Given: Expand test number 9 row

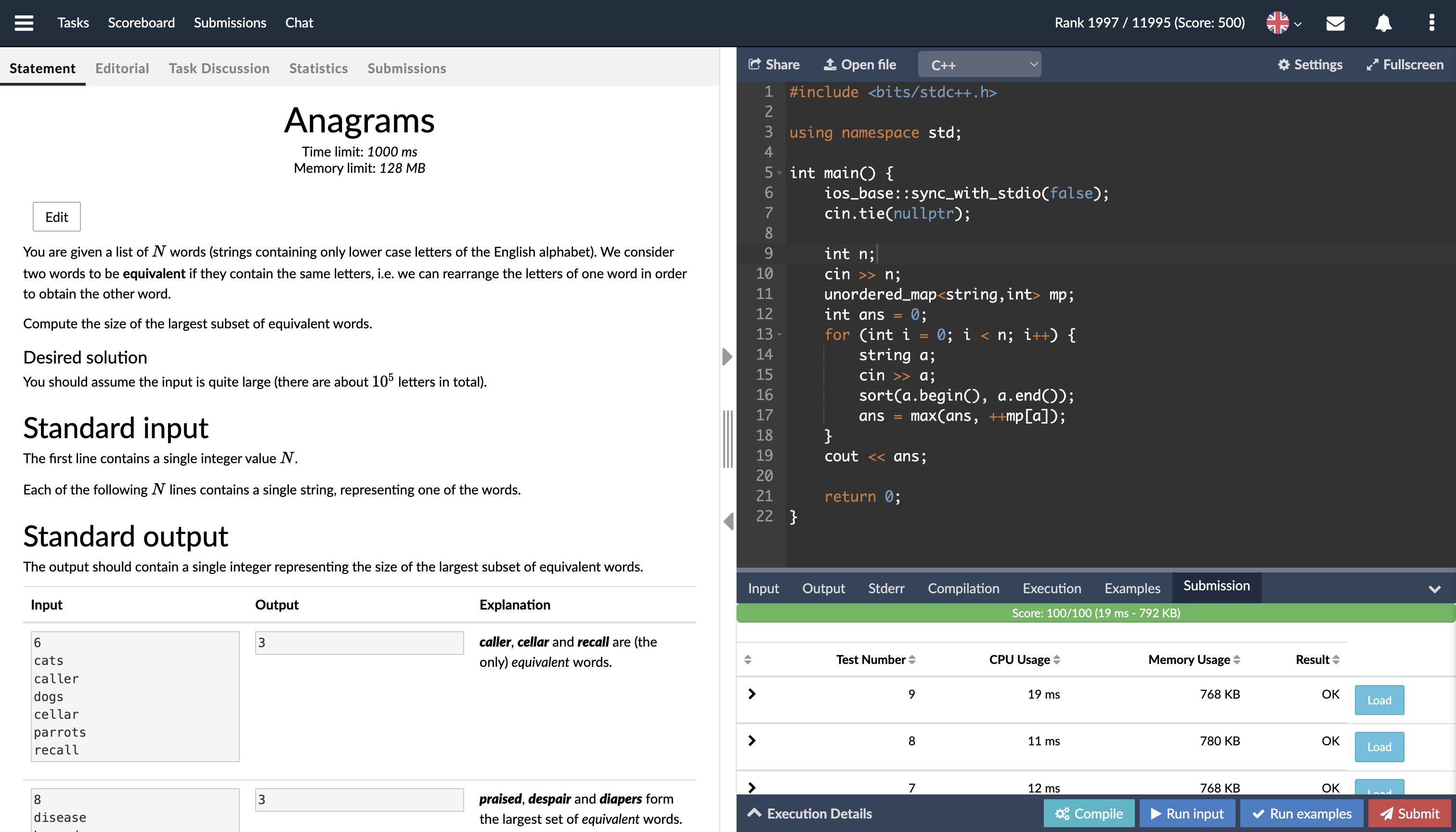Looking at the screenshot, I should click(x=752, y=694).
